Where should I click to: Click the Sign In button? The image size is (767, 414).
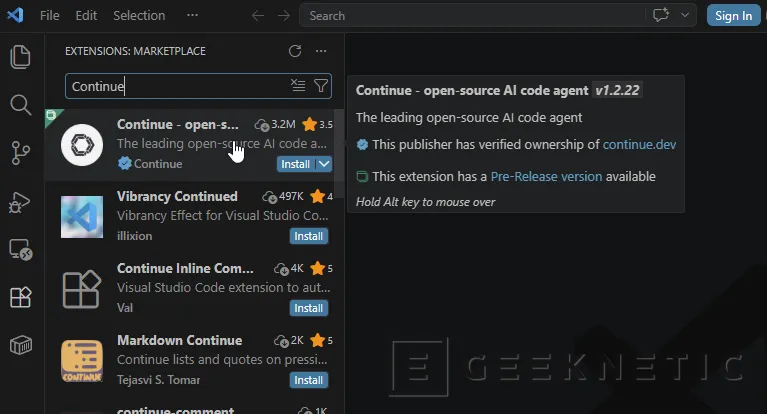click(733, 16)
